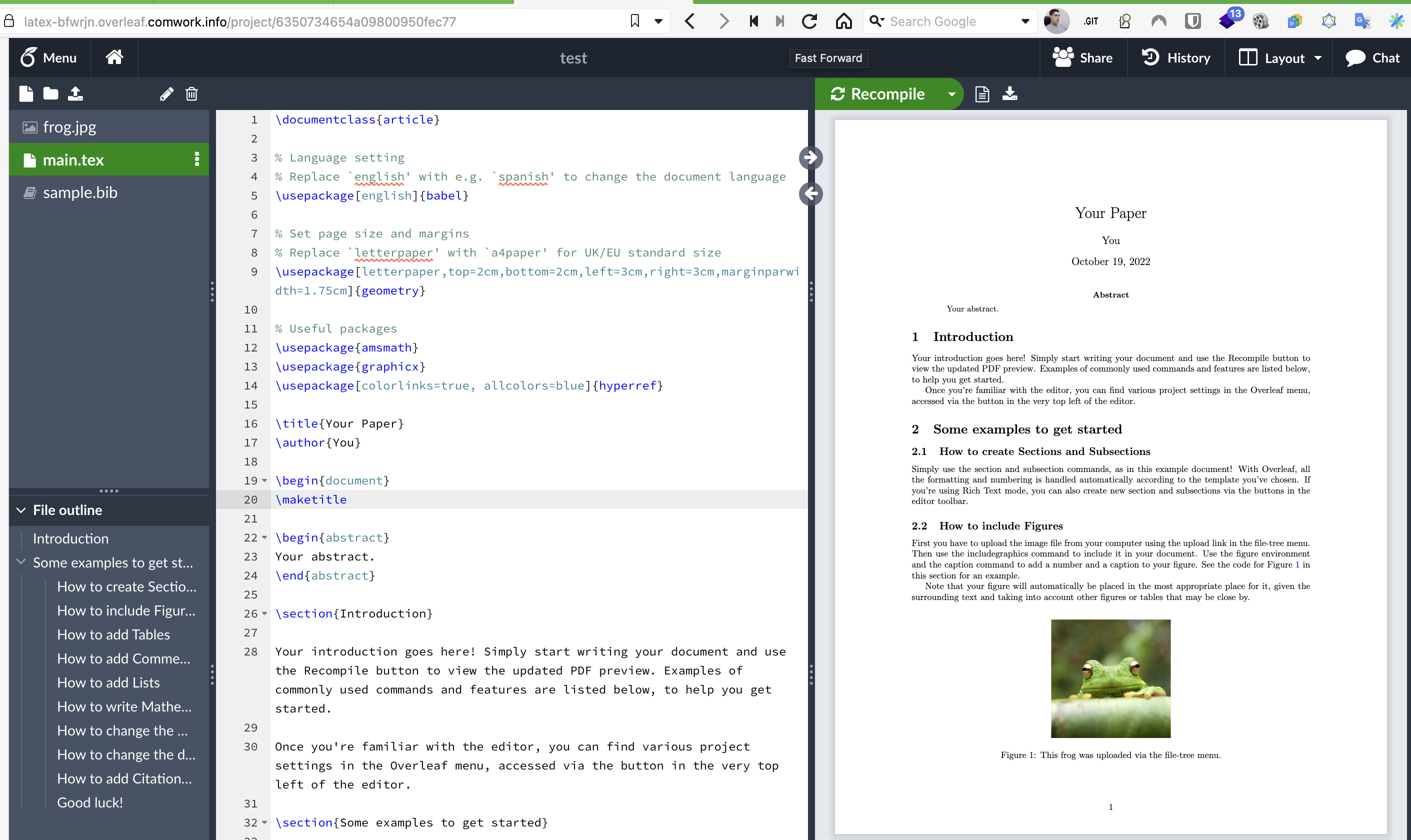The image size is (1411, 840).
Task: Fold the Introduction section at line 26
Action: (x=264, y=613)
